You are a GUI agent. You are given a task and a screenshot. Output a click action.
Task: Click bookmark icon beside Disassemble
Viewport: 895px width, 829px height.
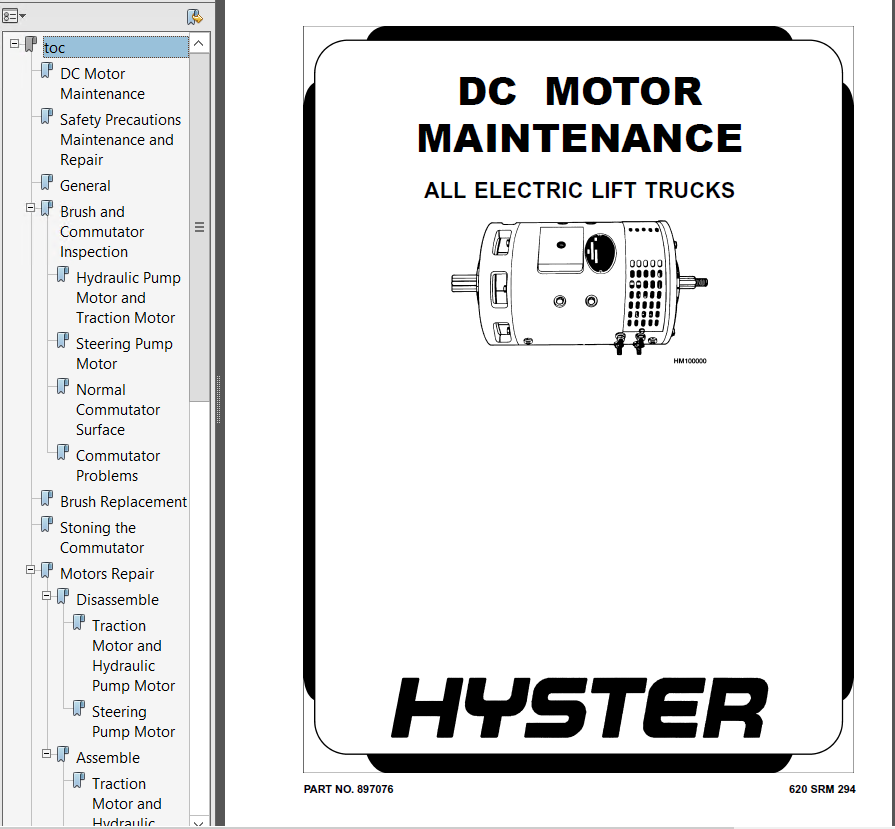(x=63, y=597)
